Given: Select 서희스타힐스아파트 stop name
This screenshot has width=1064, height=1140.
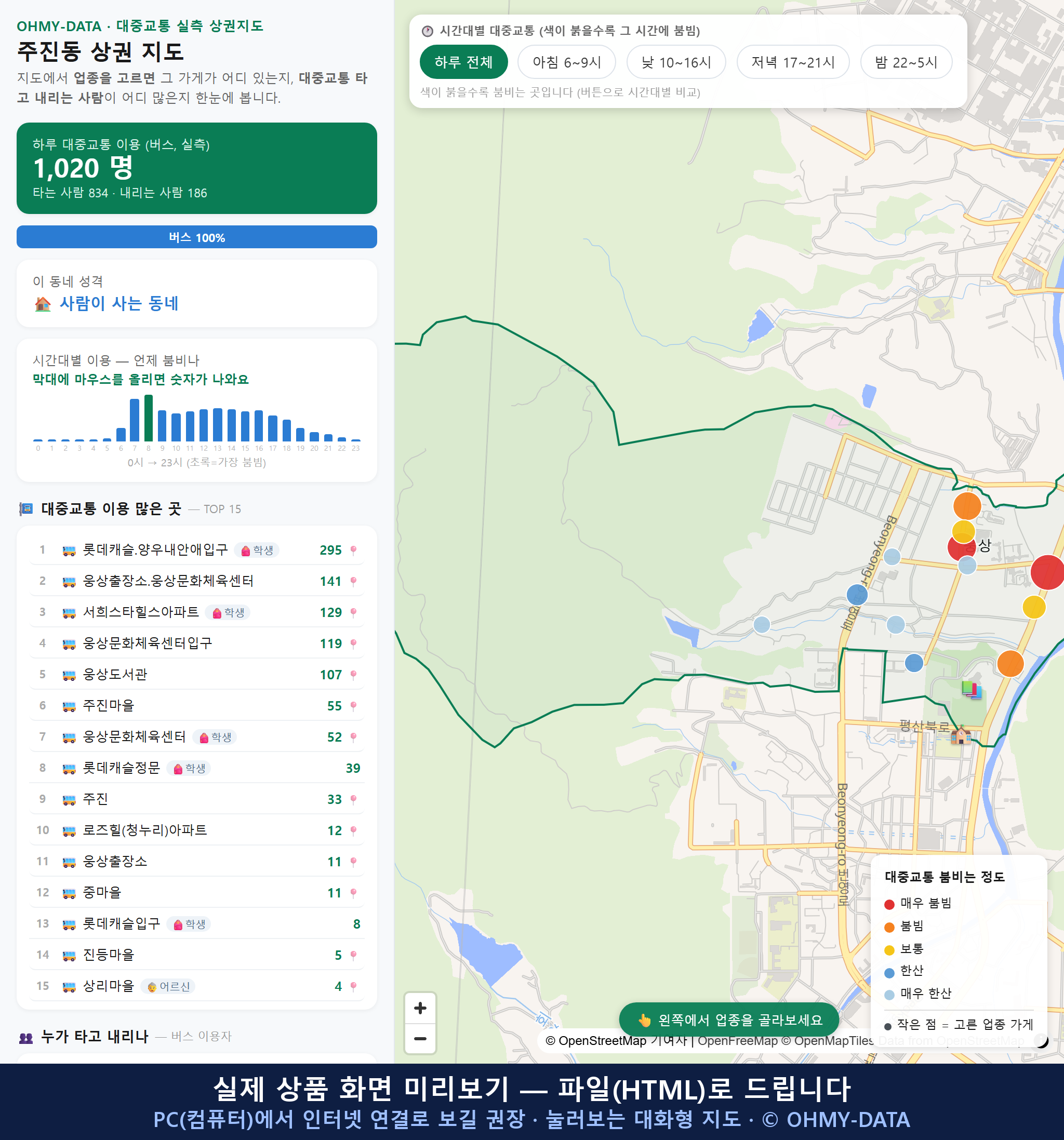Looking at the screenshot, I should [141, 612].
